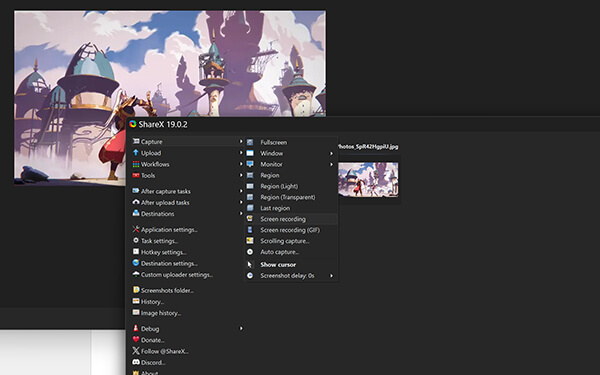The image size is (600, 375).
Task: Click the Auto capture clock icon
Action: [250, 251]
